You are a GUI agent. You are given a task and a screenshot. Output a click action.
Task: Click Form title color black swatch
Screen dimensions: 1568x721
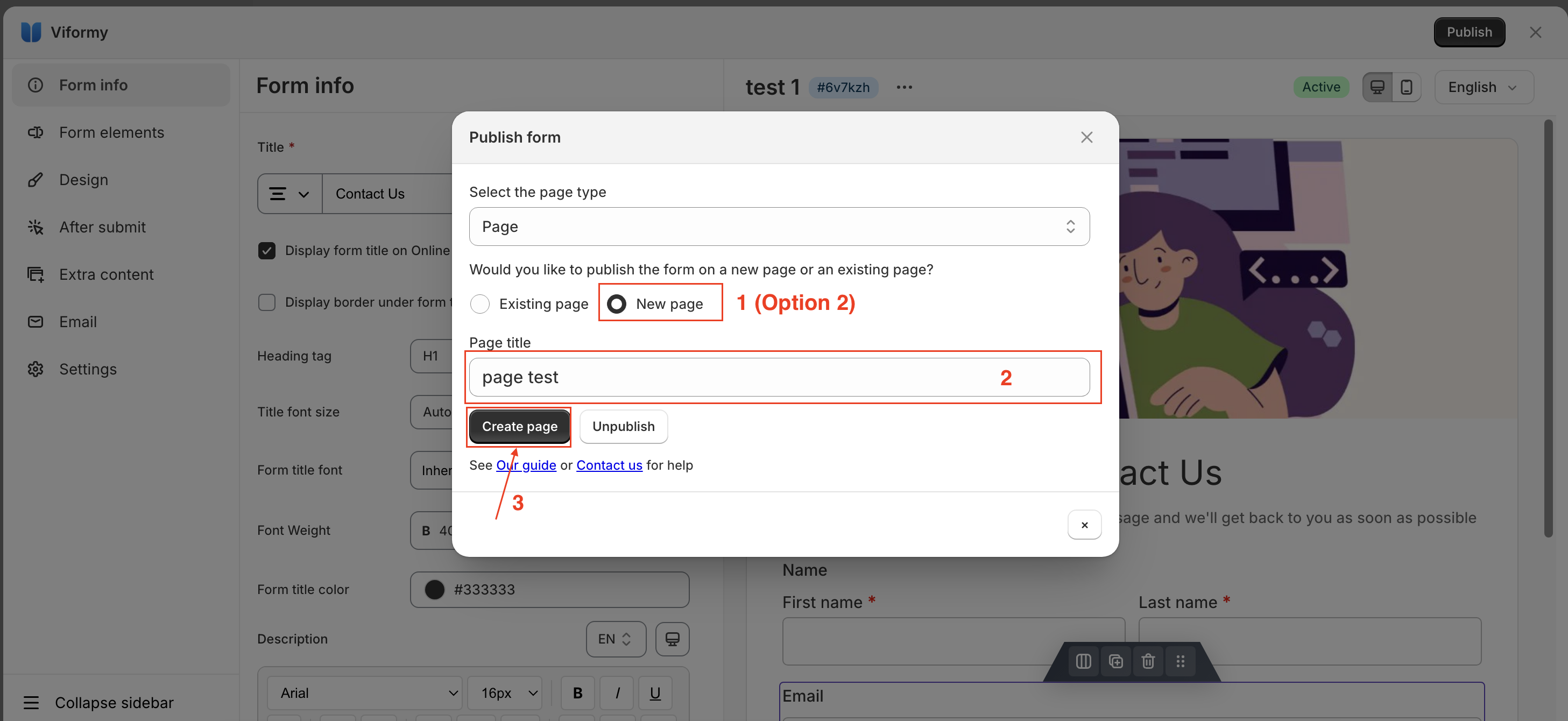click(435, 590)
